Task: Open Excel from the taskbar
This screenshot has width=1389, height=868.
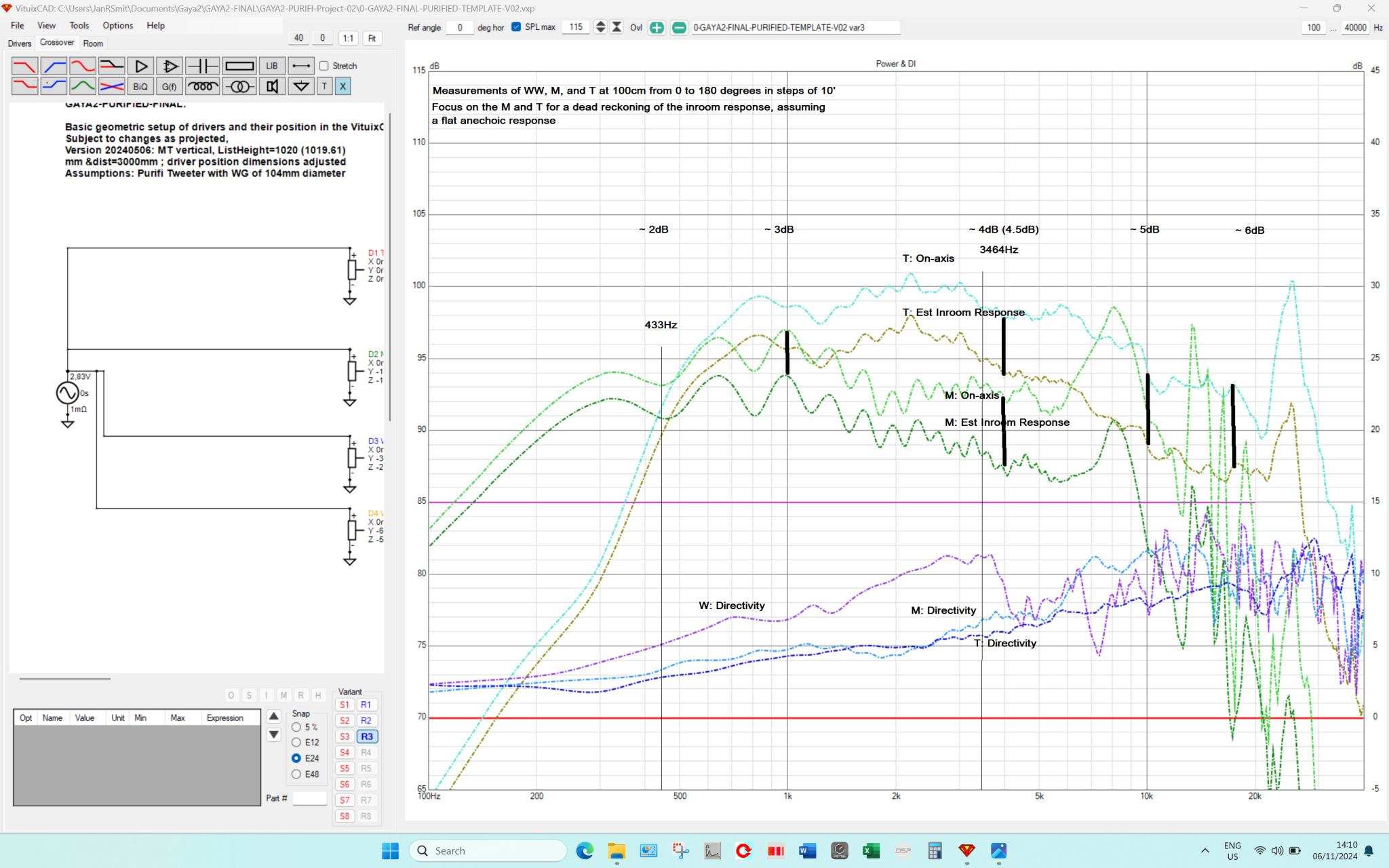Action: (x=871, y=850)
